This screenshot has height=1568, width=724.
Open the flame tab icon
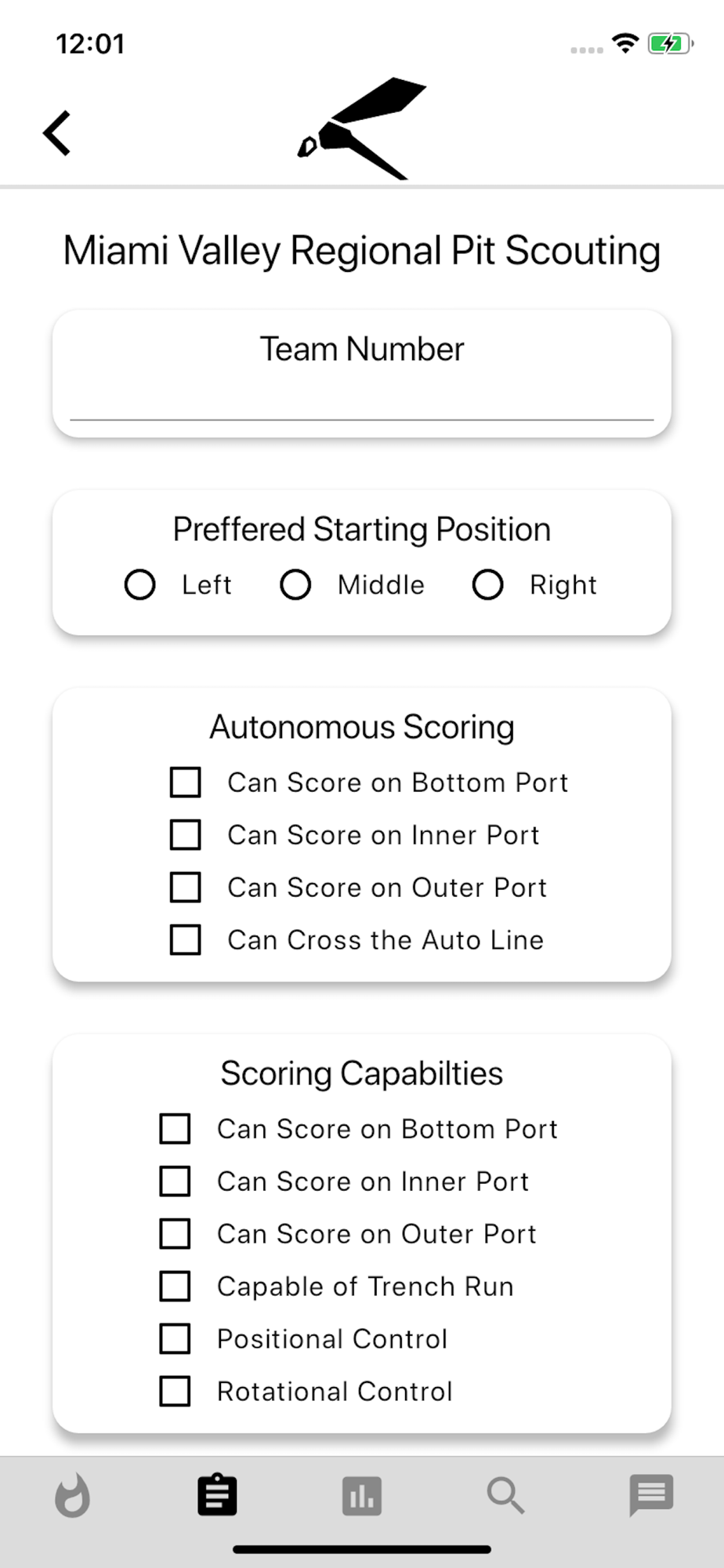click(x=72, y=1496)
